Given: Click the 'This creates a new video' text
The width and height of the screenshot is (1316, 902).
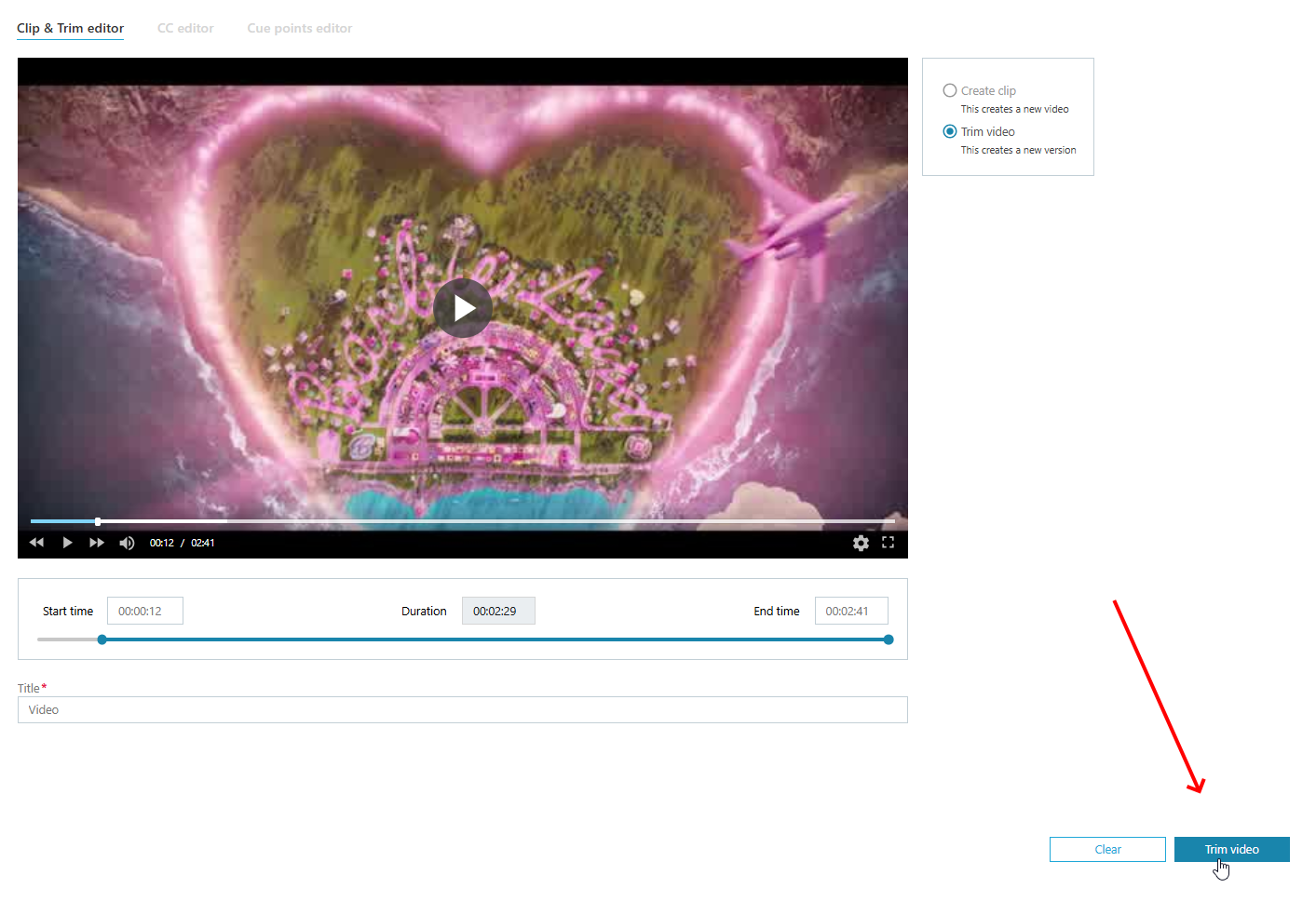Looking at the screenshot, I should click(x=1015, y=109).
